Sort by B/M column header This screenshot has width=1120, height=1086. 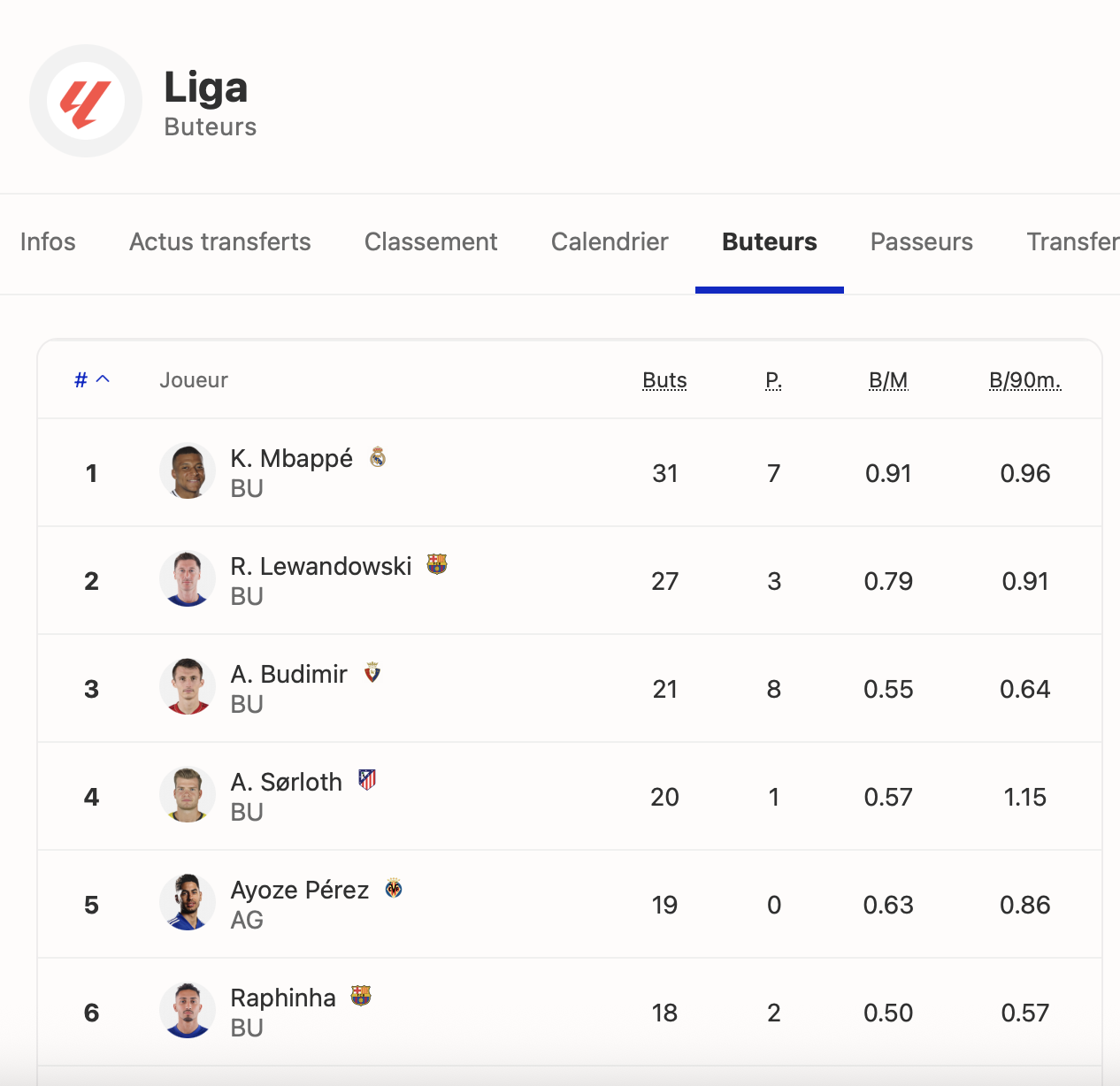888,380
